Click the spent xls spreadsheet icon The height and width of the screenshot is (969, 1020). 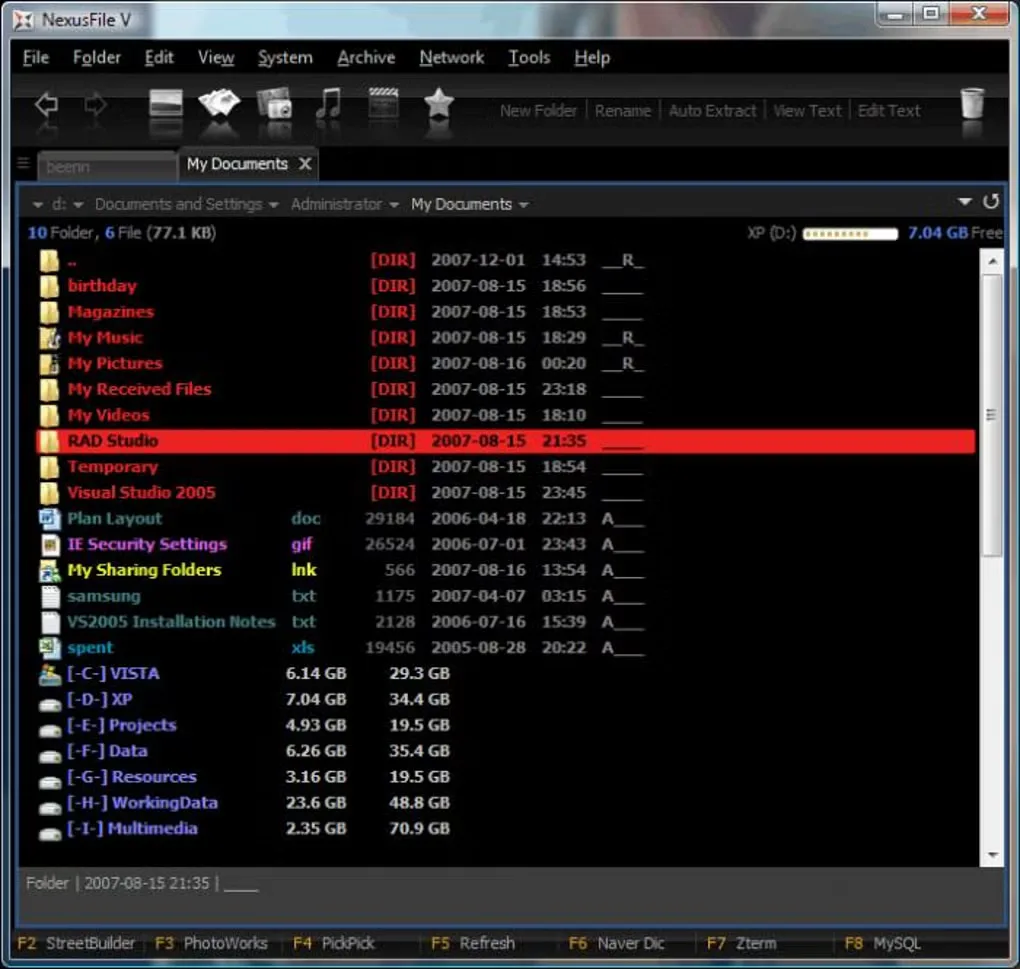(x=49, y=648)
